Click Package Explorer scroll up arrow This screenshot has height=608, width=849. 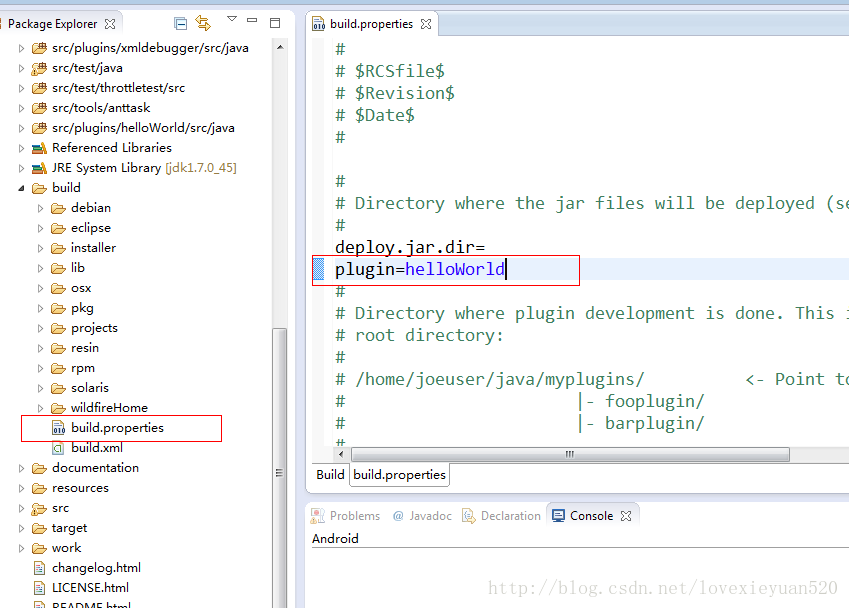[x=280, y=48]
